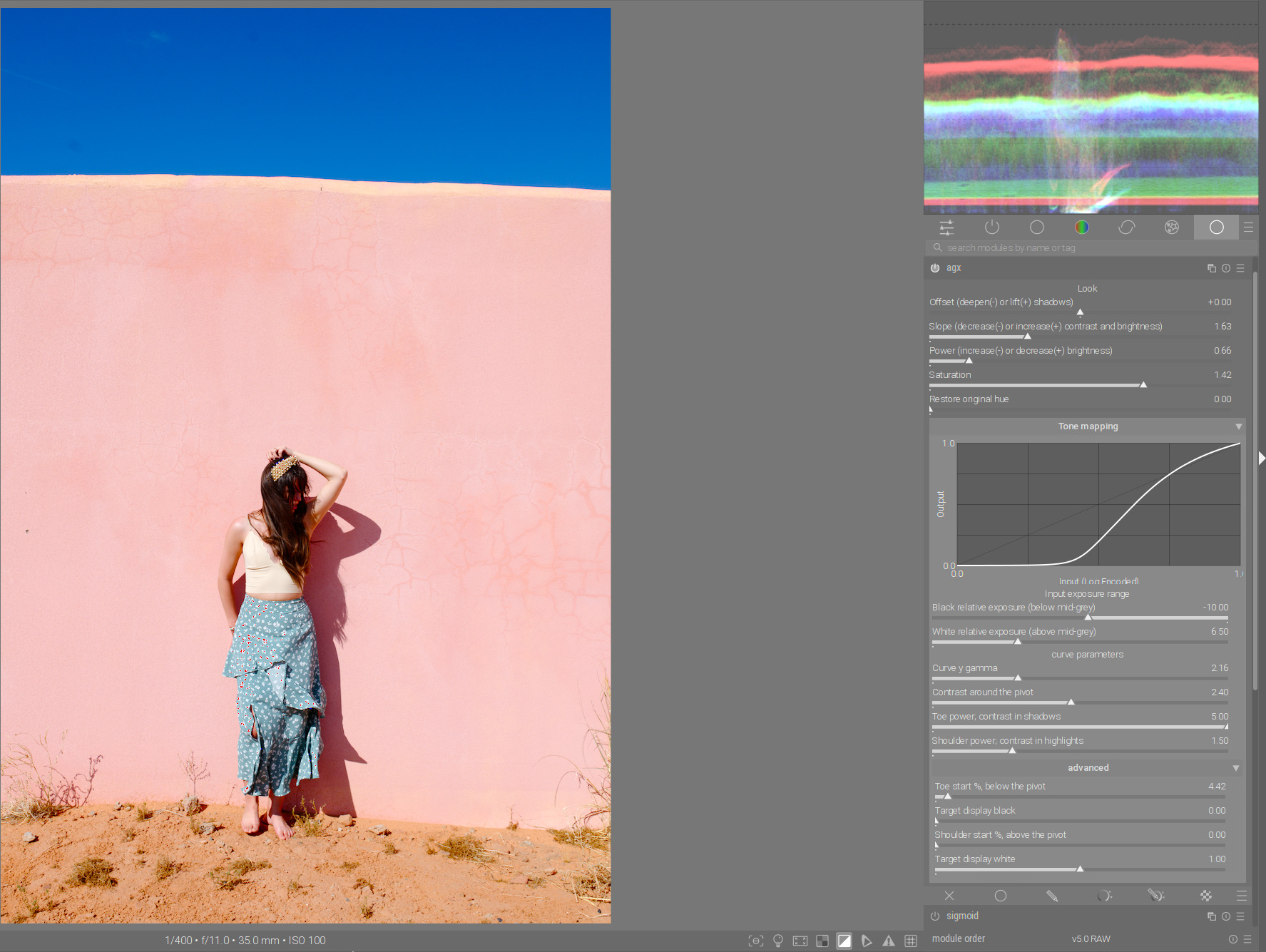The height and width of the screenshot is (952, 1266).
Task: Select the uniform blending circle icon
Action: pos(1001,896)
